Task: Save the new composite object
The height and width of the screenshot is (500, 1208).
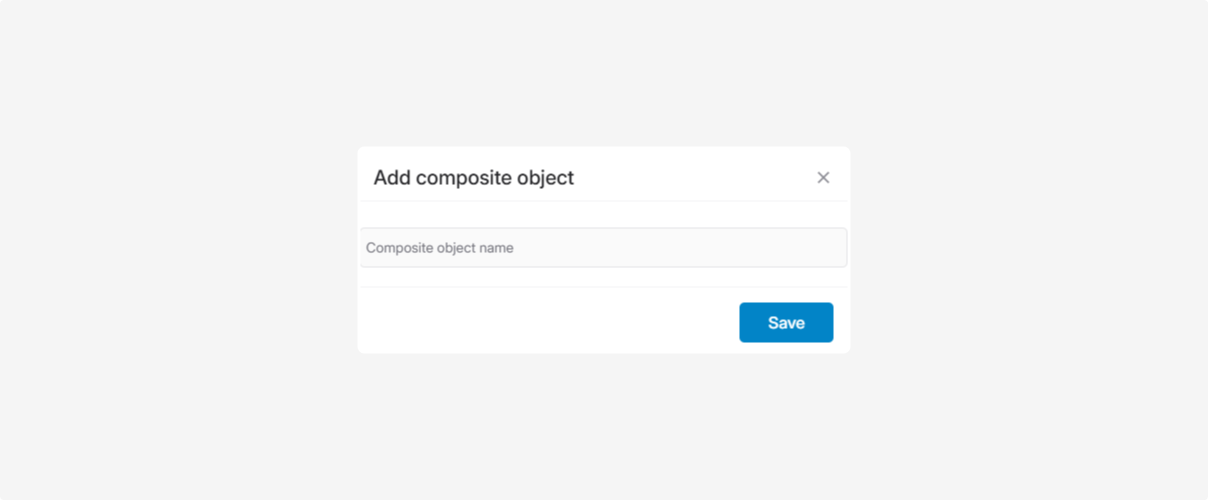Action: coord(786,323)
